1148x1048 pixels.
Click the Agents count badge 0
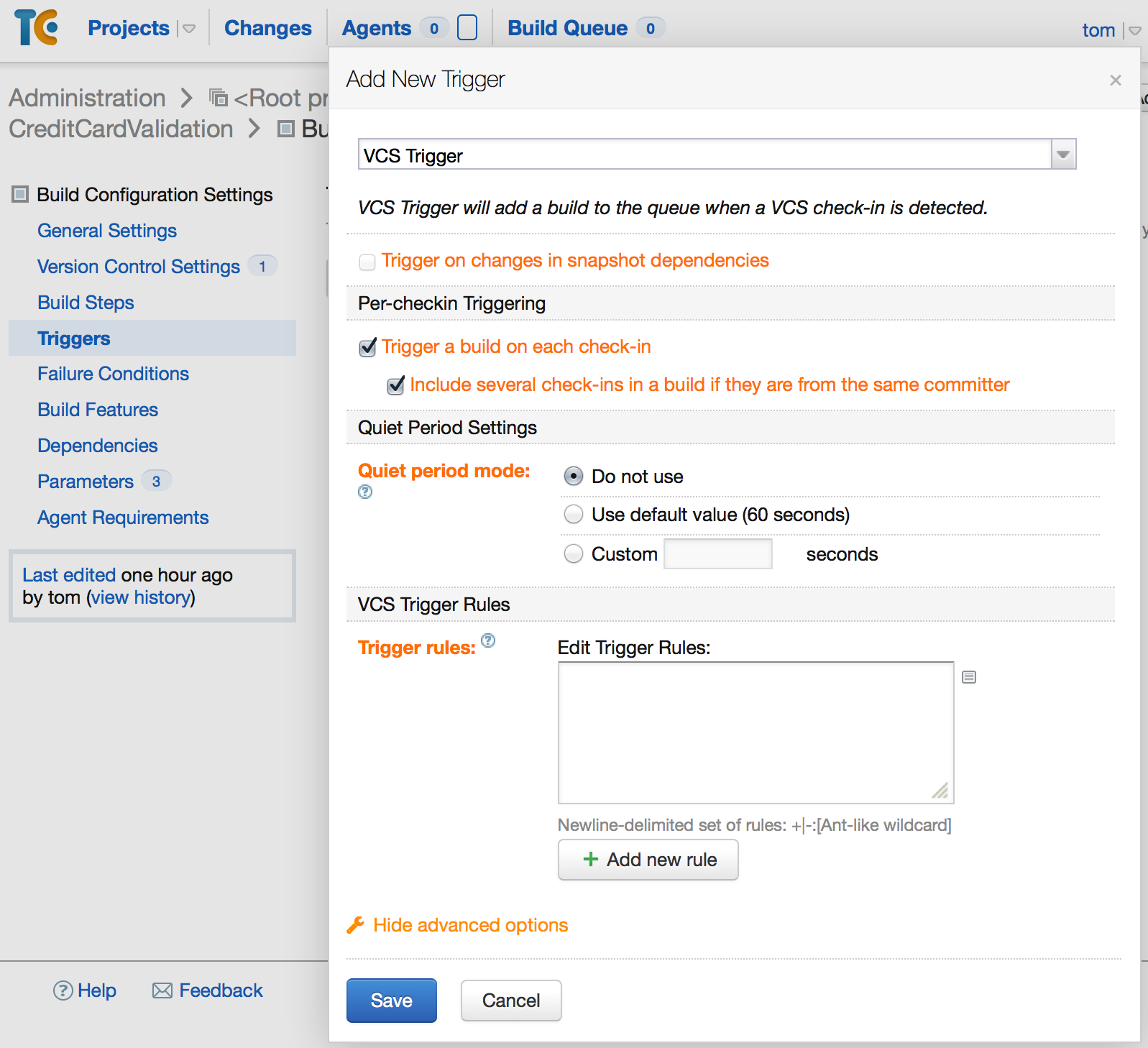pos(434,28)
